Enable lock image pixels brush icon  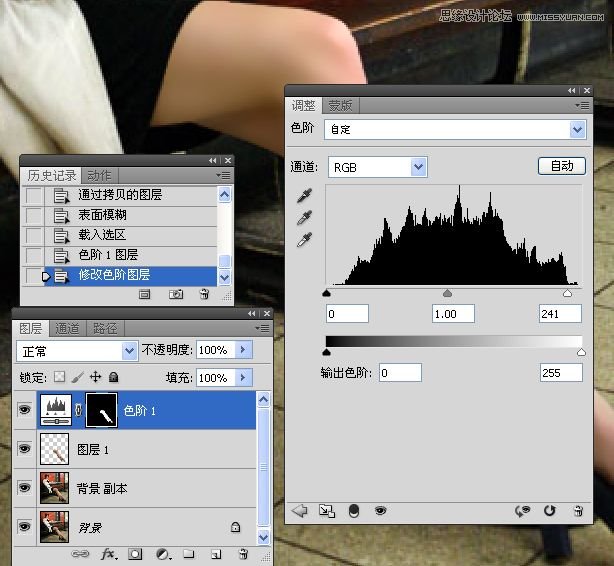78,377
